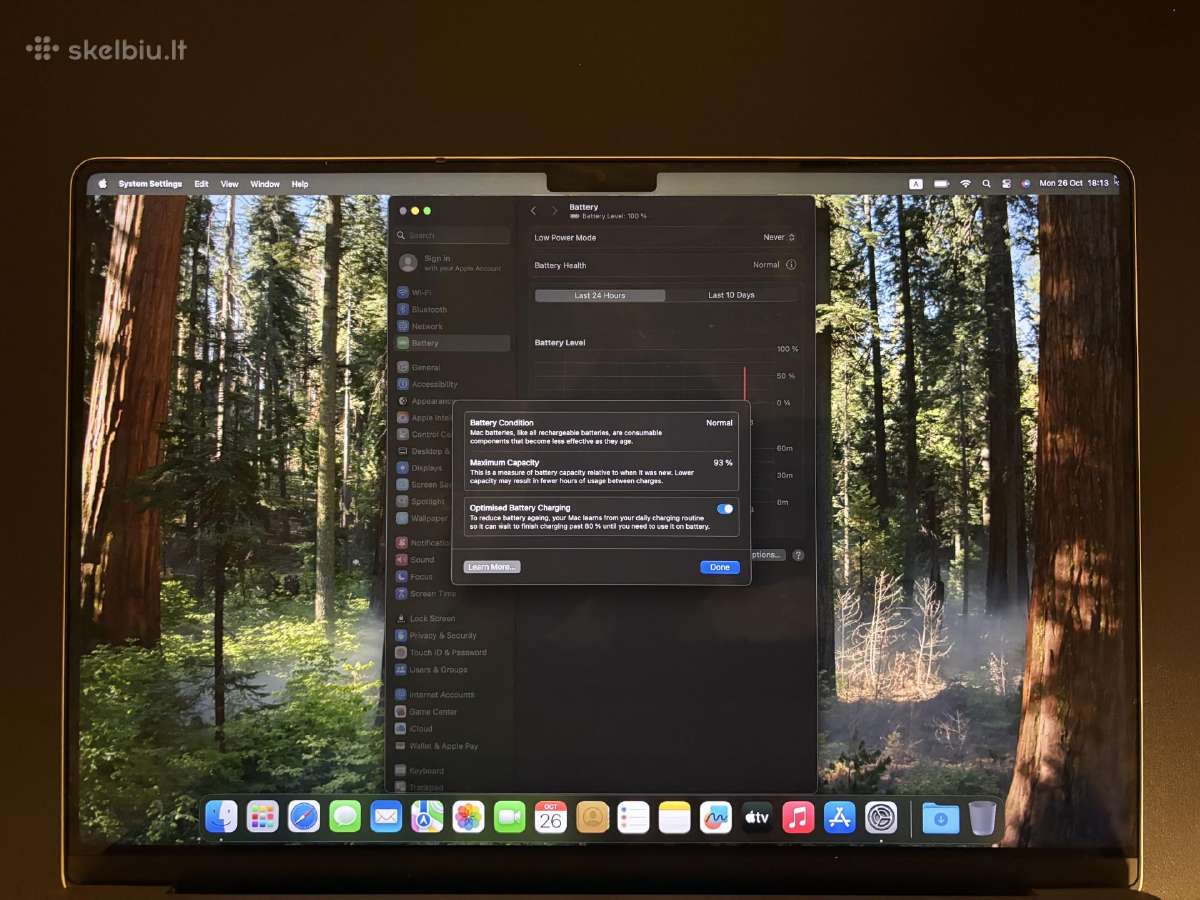
Task: Open Reminders from the Dock
Action: (x=633, y=817)
